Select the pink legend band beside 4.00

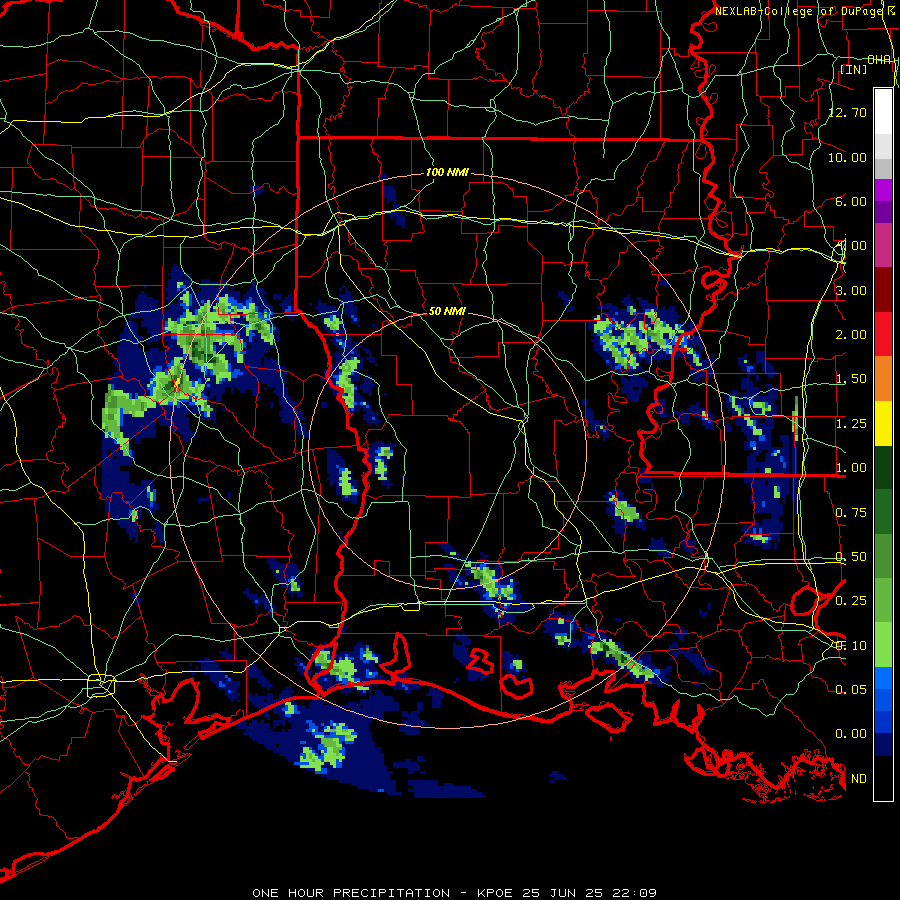[x=883, y=245]
